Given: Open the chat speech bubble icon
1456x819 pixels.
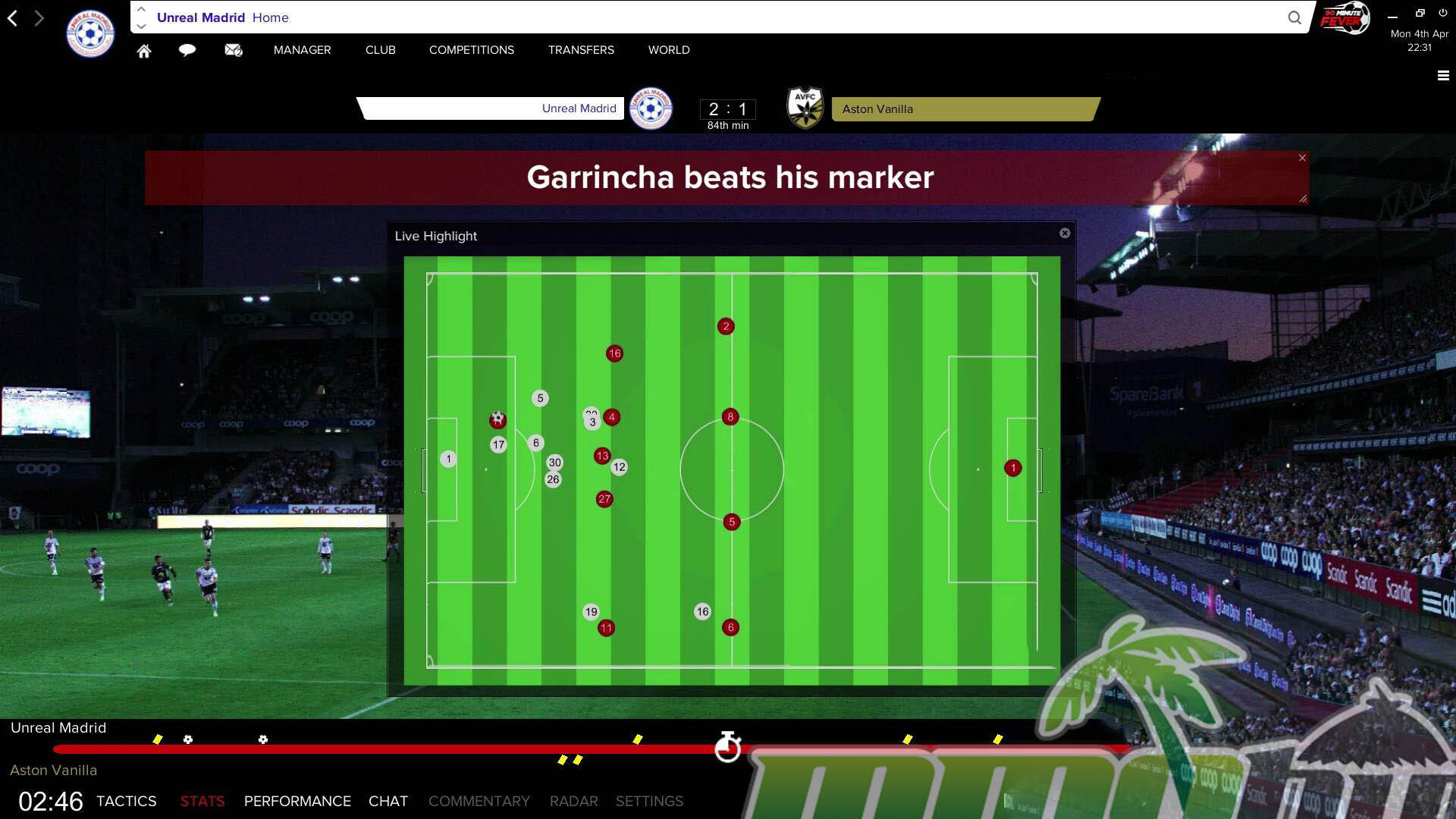Looking at the screenshot, I should tap(187, 50).
